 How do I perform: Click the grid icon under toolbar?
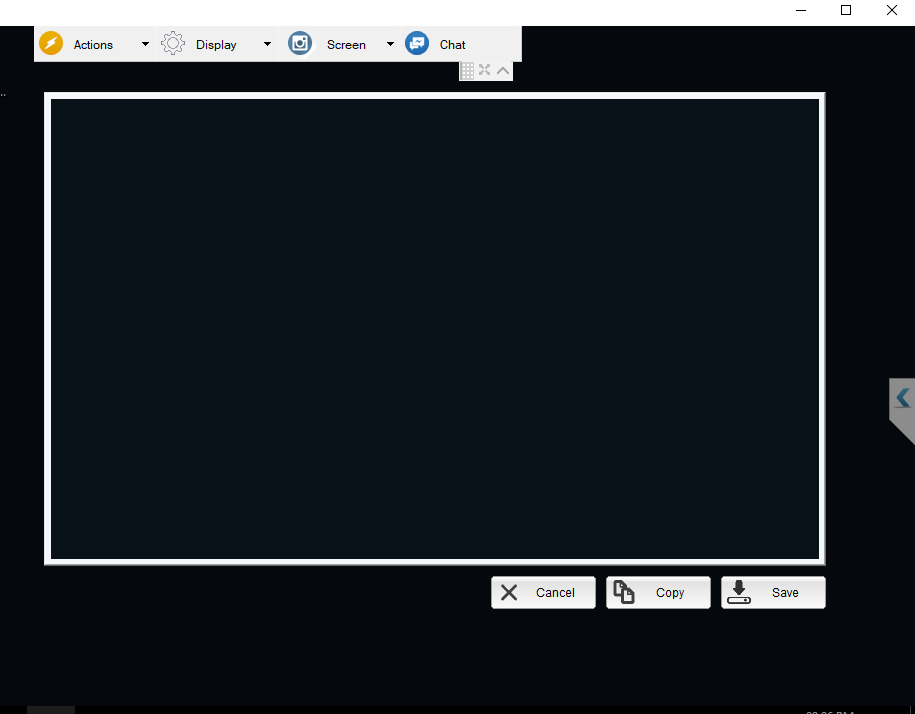(467, 71)
